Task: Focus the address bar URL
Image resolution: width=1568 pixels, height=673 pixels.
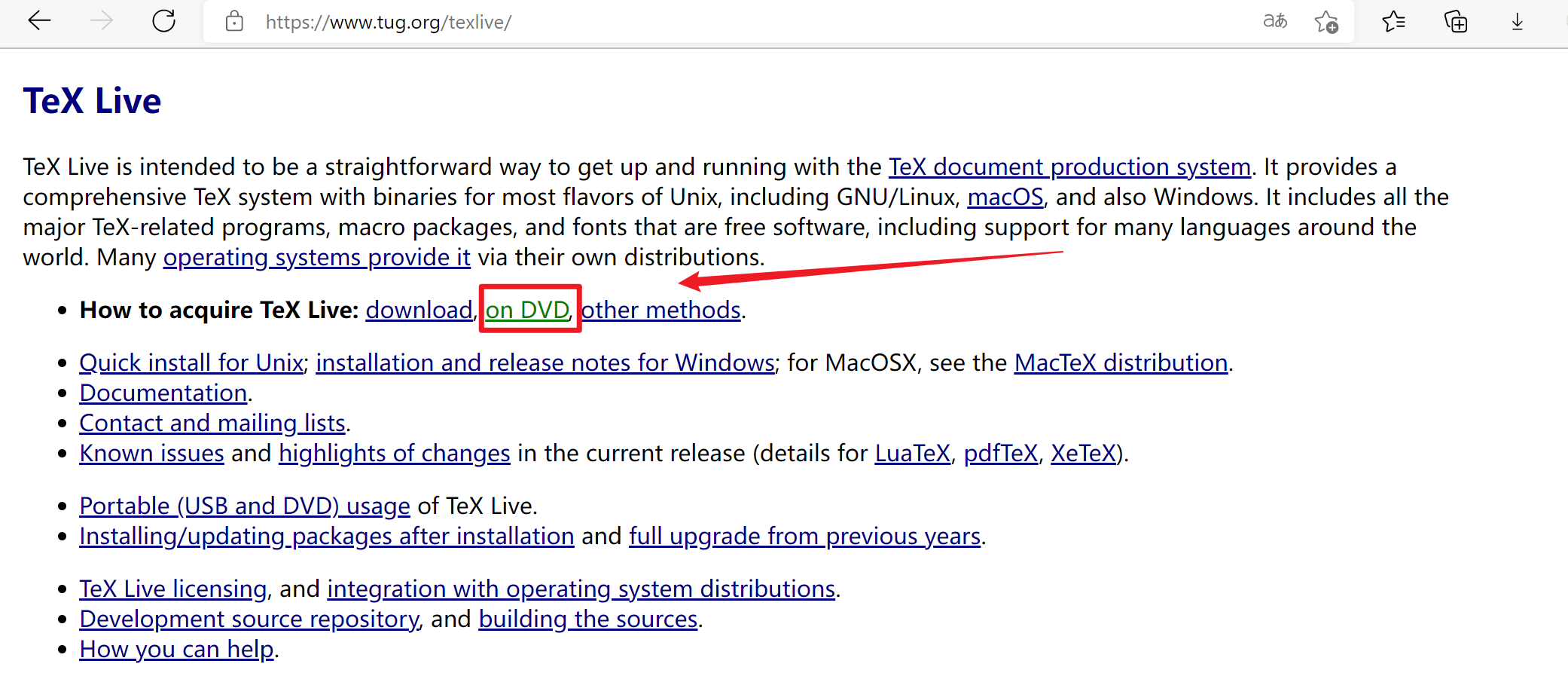Action: coord(389,23)
